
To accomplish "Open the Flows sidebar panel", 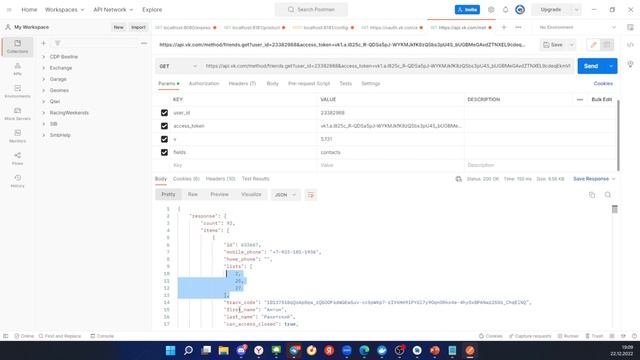I will (x=17, y=159).
